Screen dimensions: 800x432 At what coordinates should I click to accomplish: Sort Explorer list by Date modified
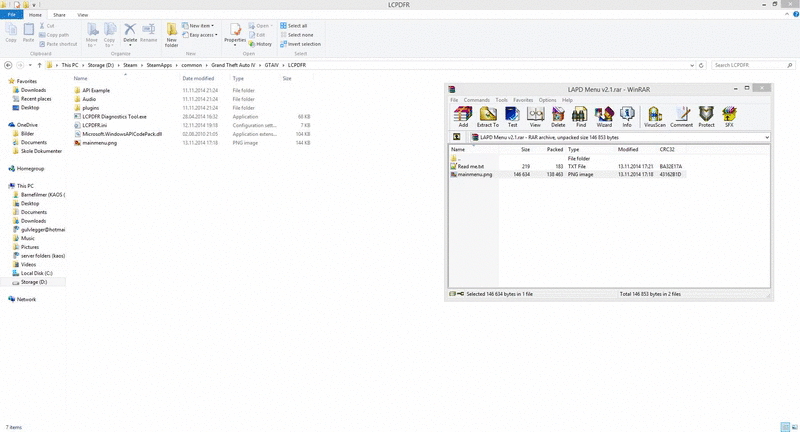click(x=198, y=79)
